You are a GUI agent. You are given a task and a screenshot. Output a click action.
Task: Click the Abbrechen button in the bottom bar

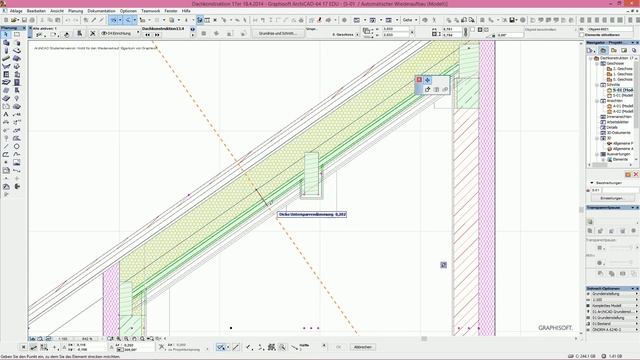pyautogui.click(x=363, y=347)
